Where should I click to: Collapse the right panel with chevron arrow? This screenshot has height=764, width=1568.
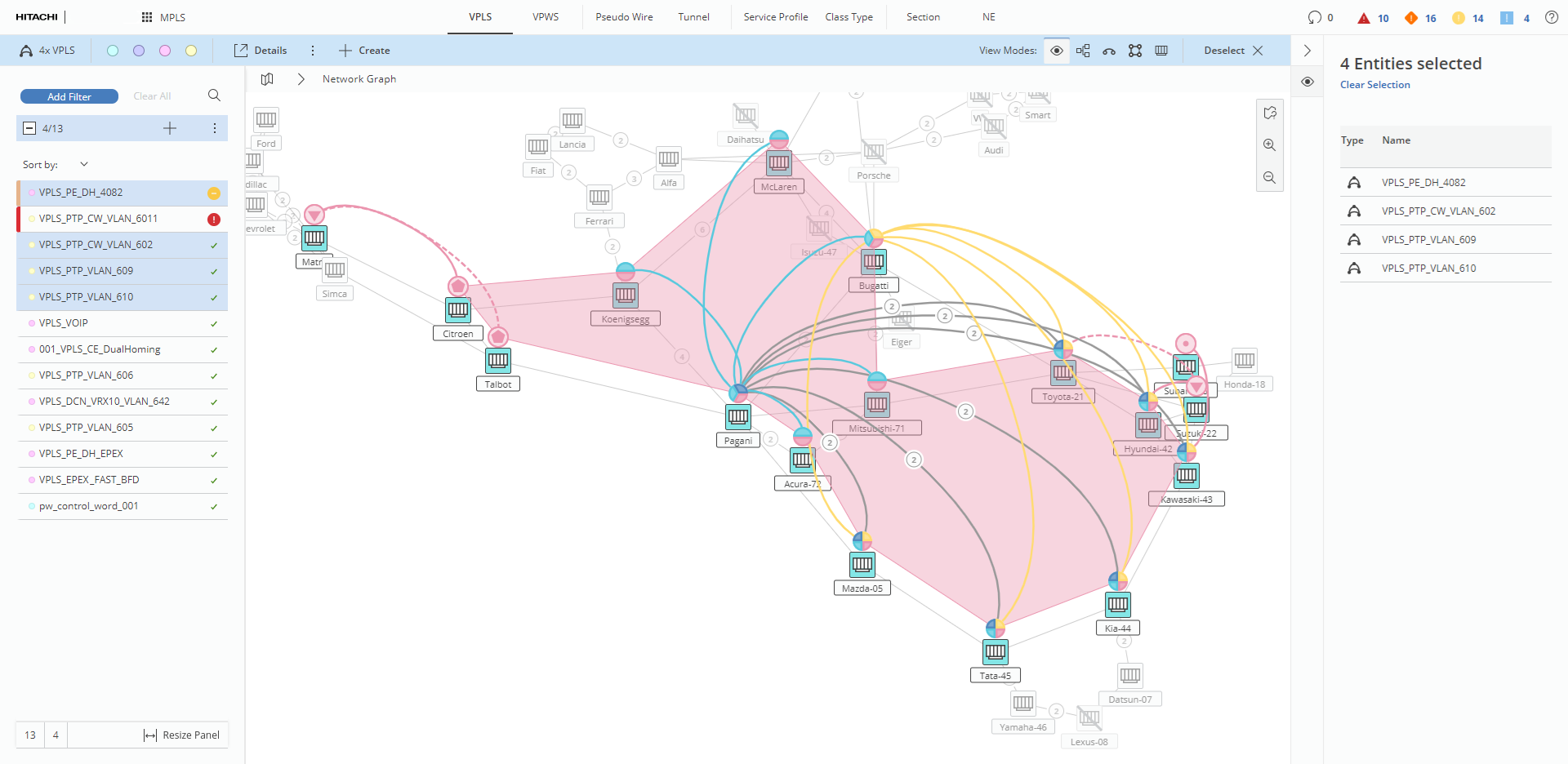coord(1307,51)
